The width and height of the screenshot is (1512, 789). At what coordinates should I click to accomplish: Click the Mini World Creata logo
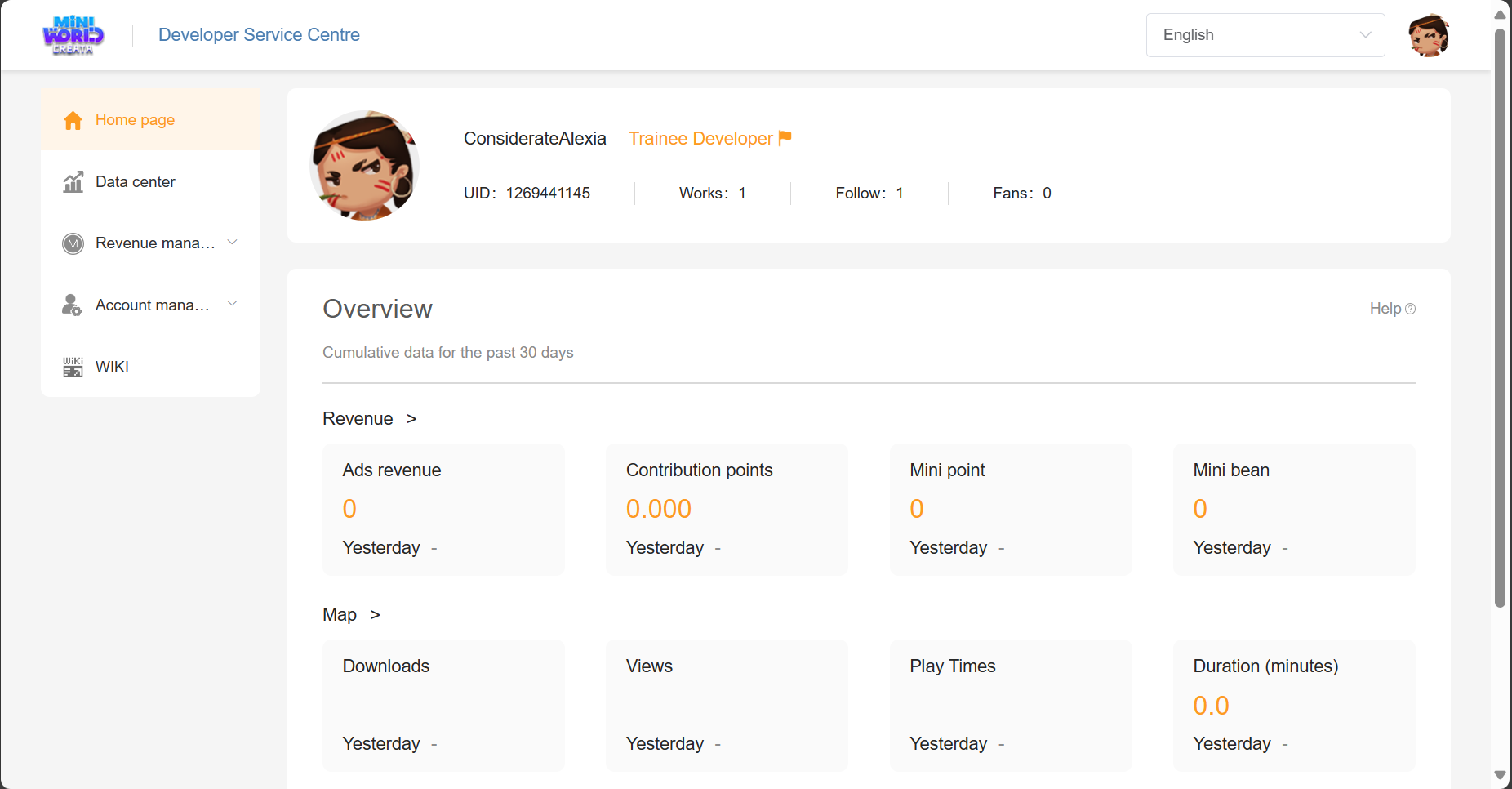[x=73, y=35]
